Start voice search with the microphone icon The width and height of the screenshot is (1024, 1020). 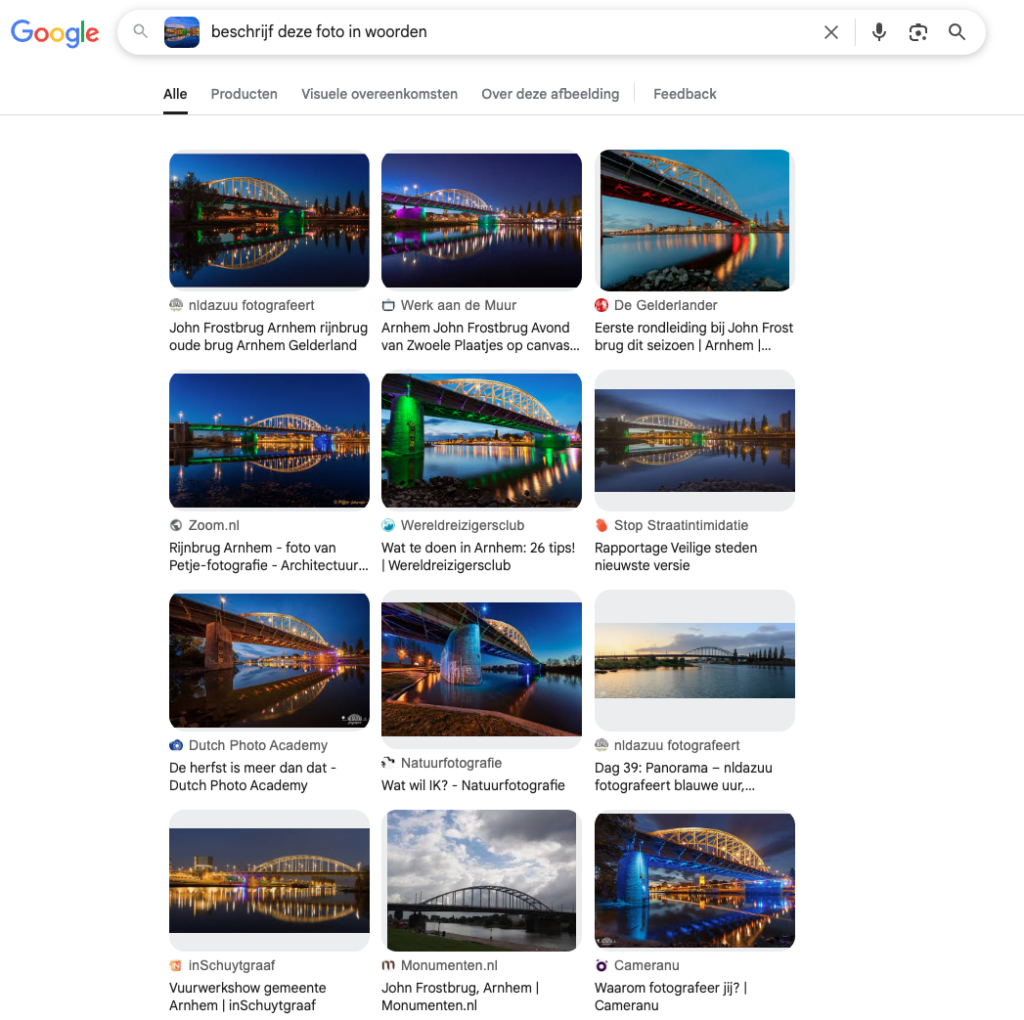(x=879, y=32)
